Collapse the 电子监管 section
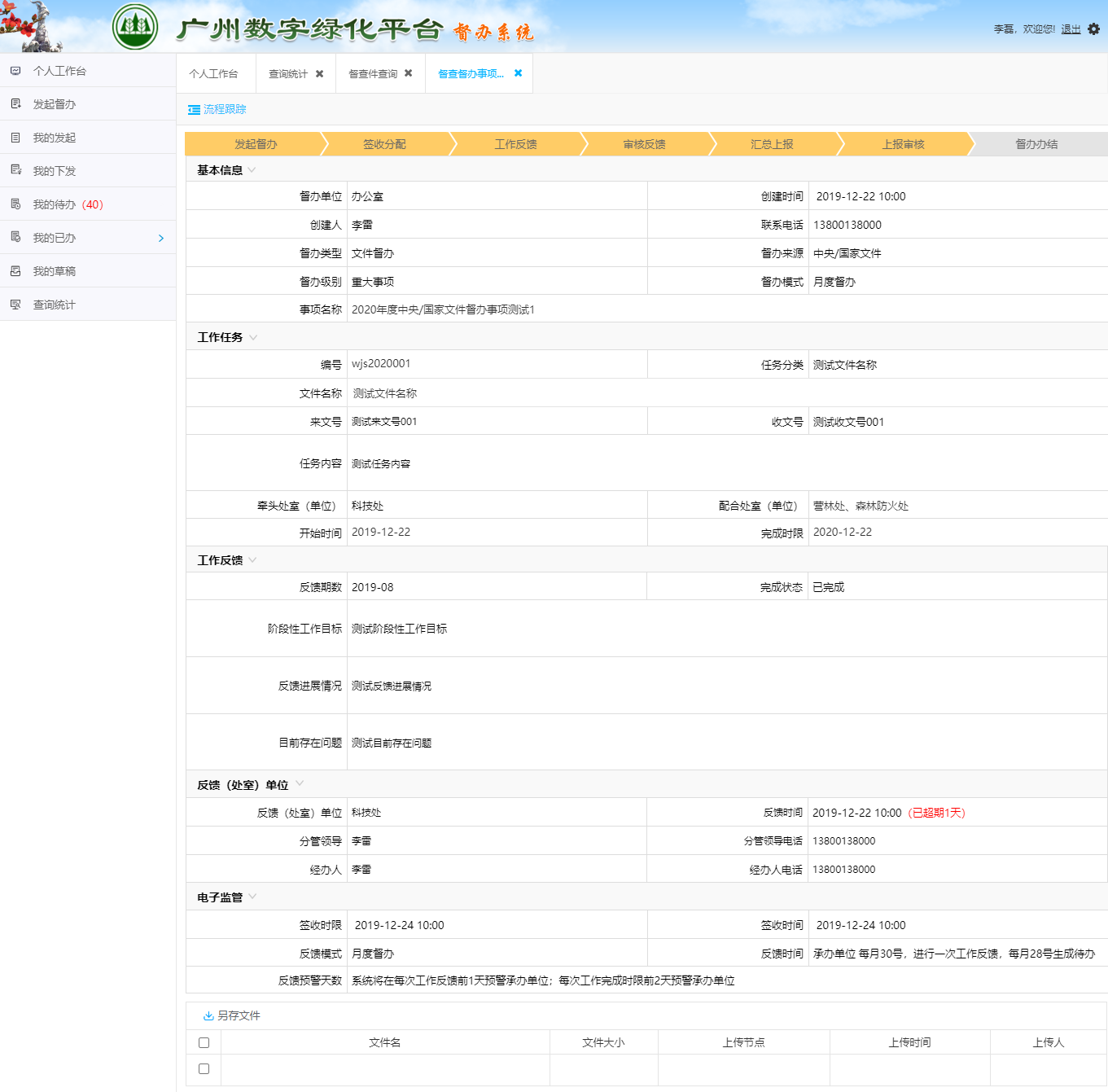 tap(252, 897)
